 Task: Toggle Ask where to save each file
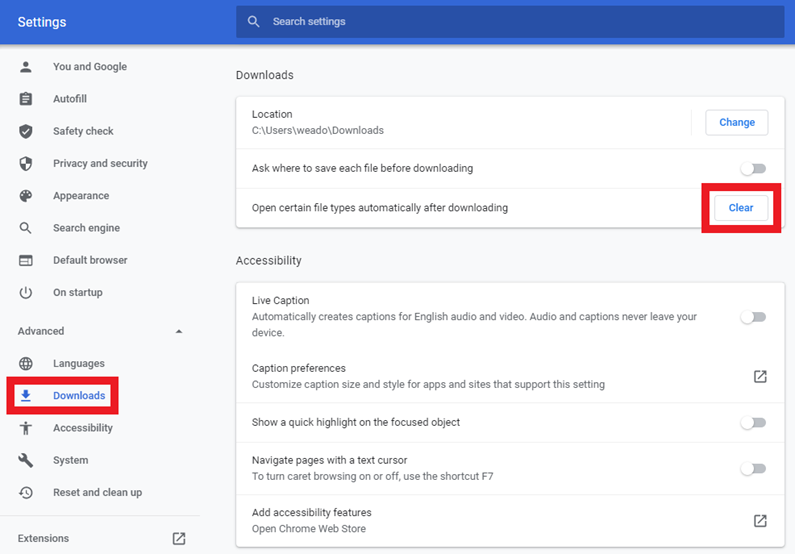753,168
